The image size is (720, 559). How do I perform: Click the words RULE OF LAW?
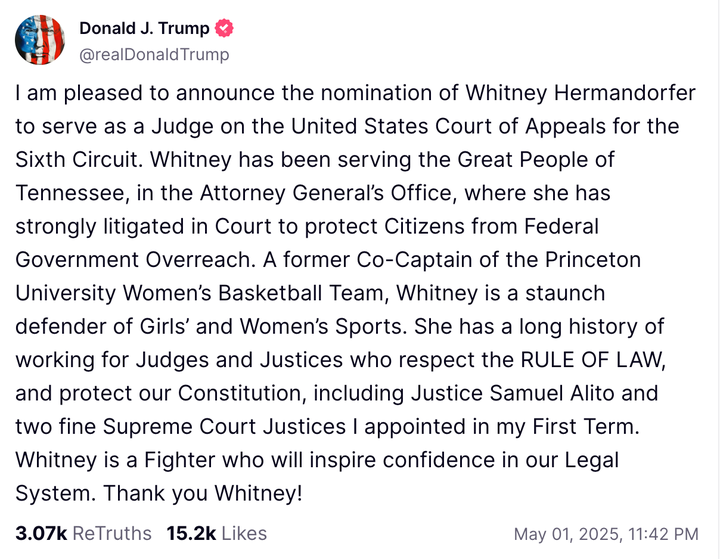tap(609, 360)
